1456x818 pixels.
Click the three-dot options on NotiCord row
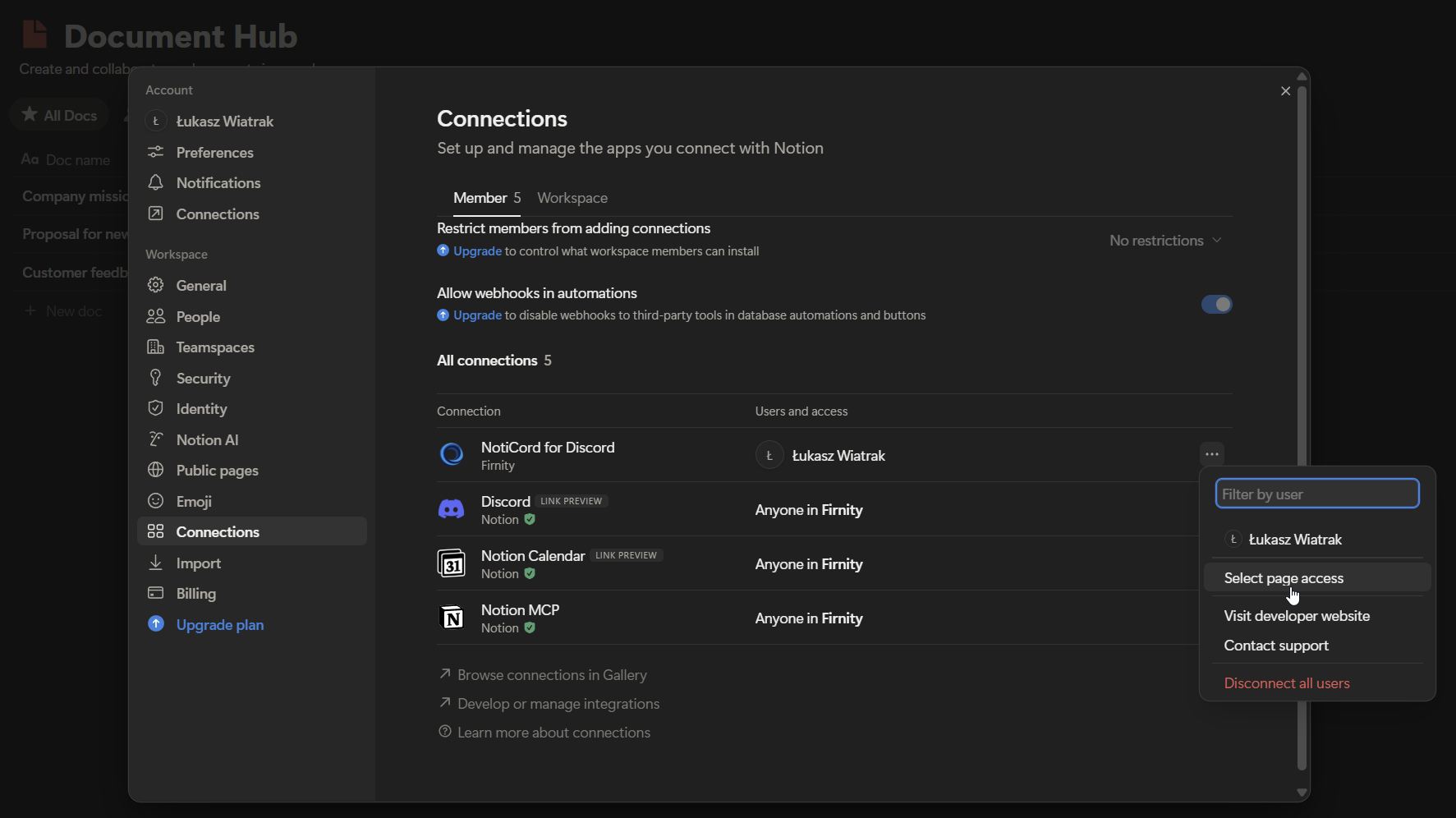1212,454
